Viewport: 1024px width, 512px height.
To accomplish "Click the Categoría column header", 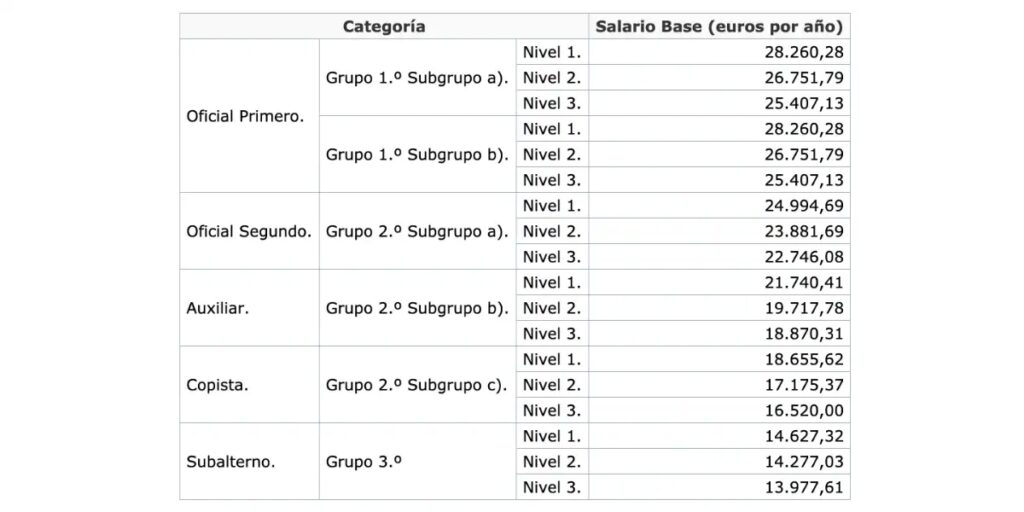I will (384, 26).
